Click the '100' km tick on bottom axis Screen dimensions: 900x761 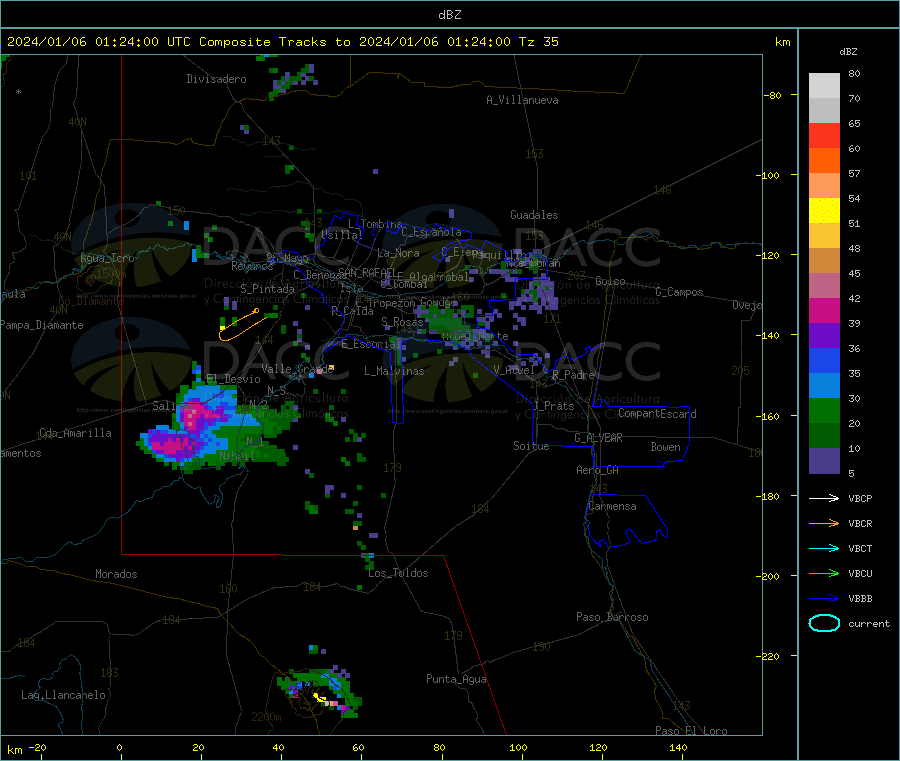click(x=518, y=747)
